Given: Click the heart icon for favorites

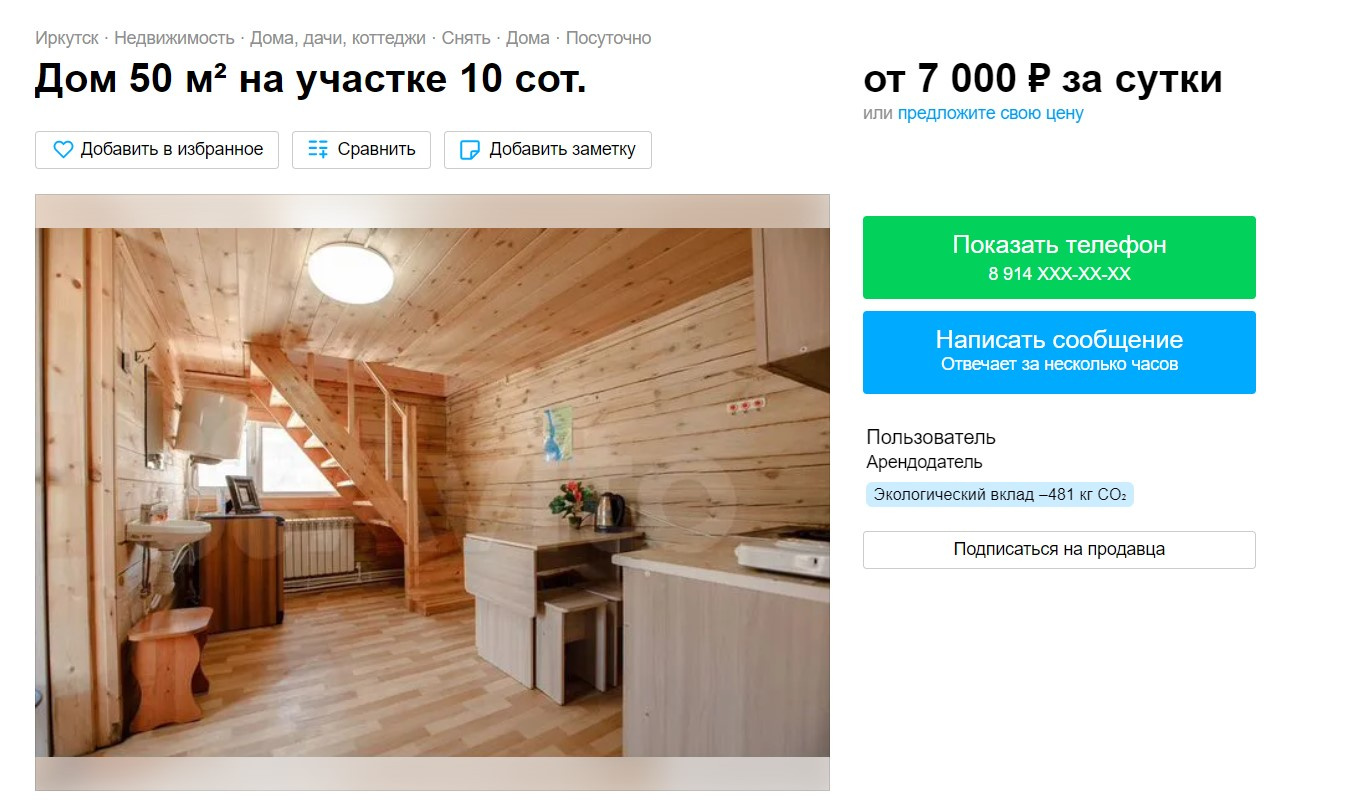Looking at the screenshot, I should click(63, 150).
